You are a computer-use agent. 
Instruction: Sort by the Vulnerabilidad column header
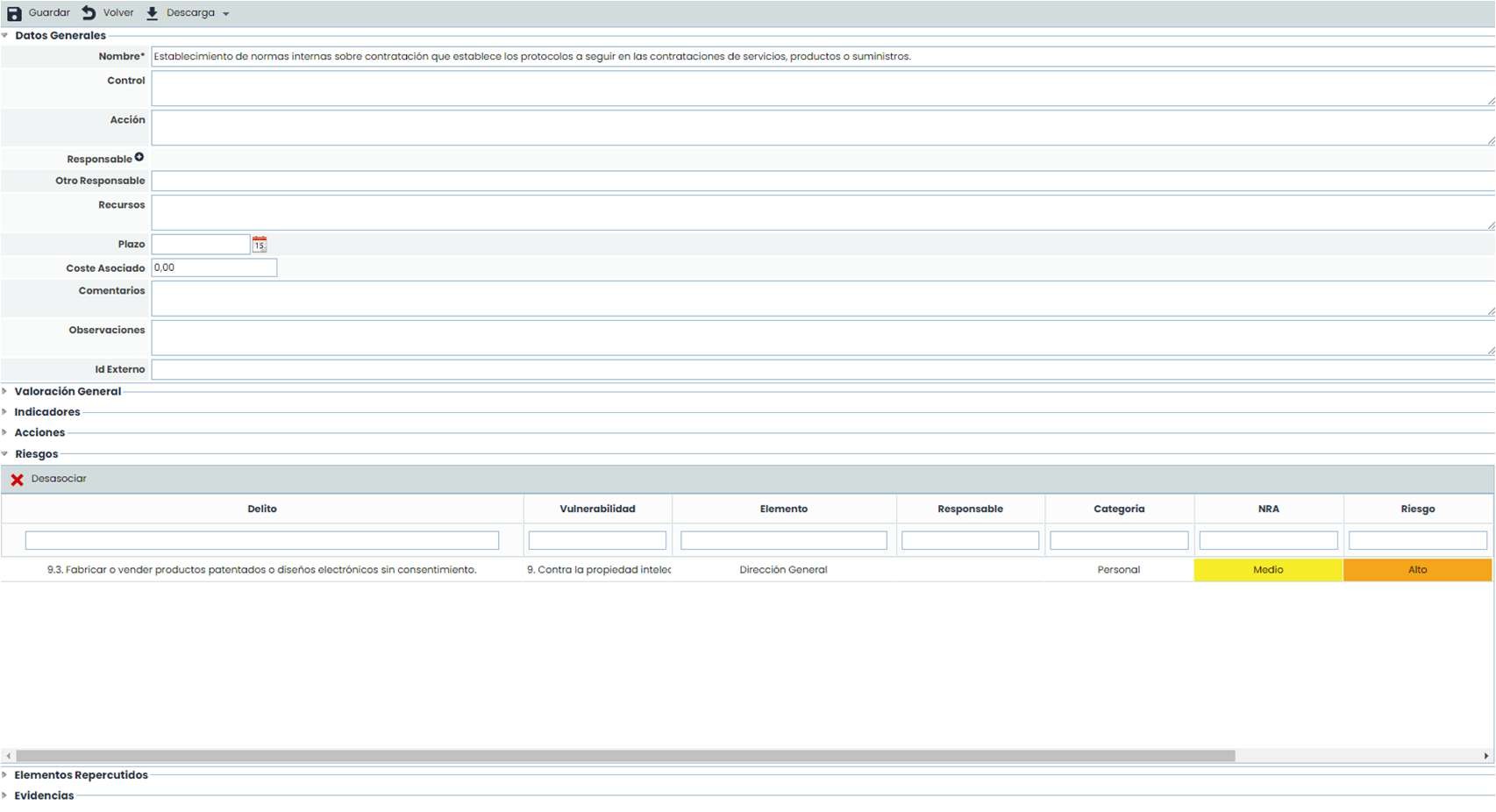(597, 509)
